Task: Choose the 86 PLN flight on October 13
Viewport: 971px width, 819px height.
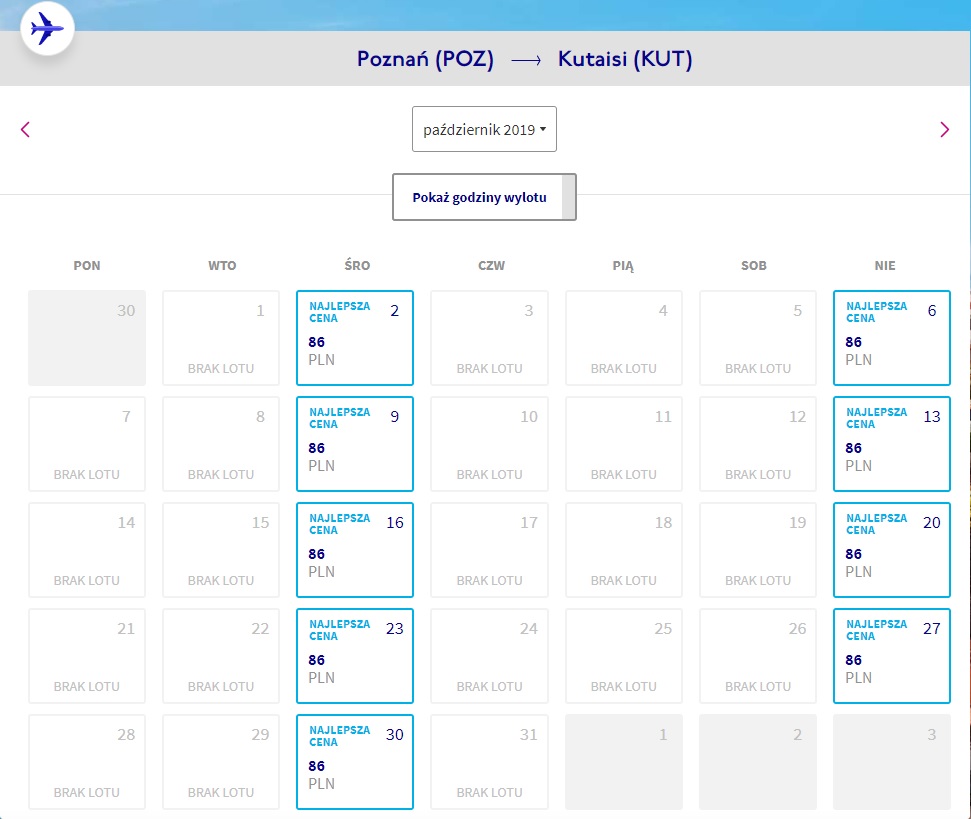Action: [x=892, y=444]
